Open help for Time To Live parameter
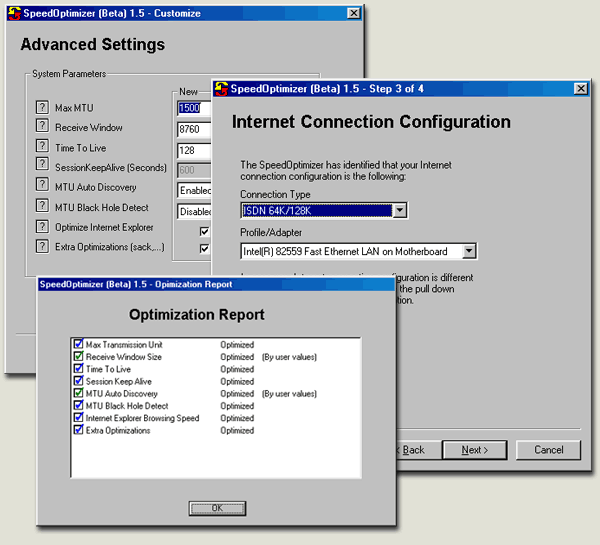The image size is (600, 545). [42, 146]
